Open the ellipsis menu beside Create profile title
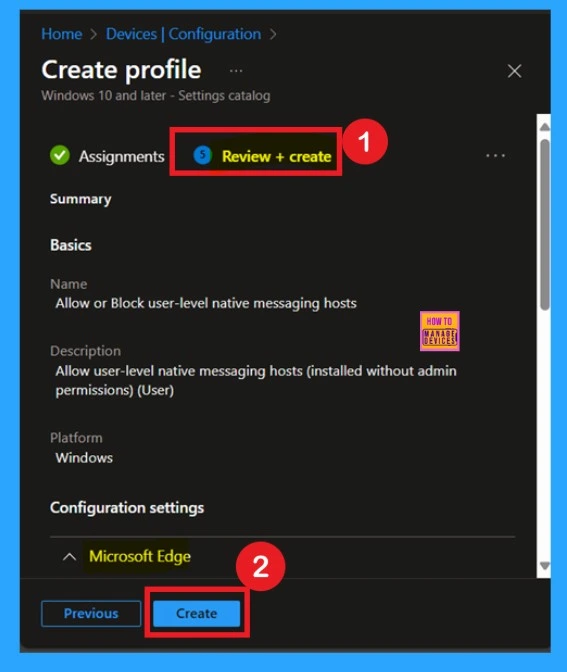Image resolution: width=567 pixels, height=672 pixels. [236, 71]
